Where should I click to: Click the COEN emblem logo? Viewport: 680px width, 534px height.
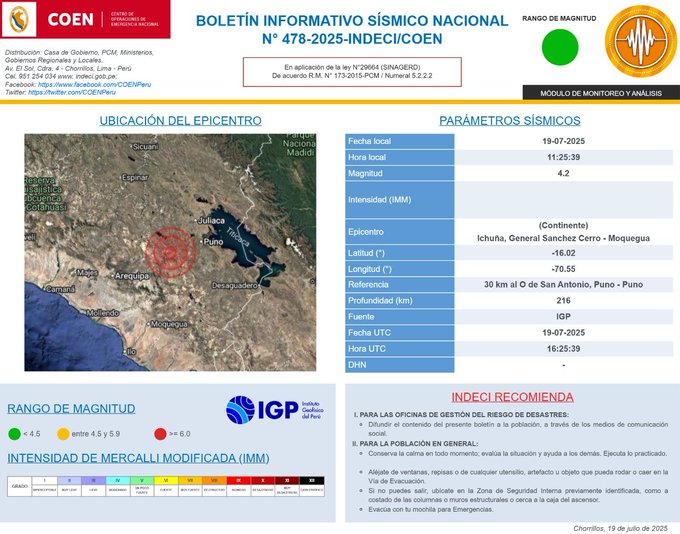point(19,20)
